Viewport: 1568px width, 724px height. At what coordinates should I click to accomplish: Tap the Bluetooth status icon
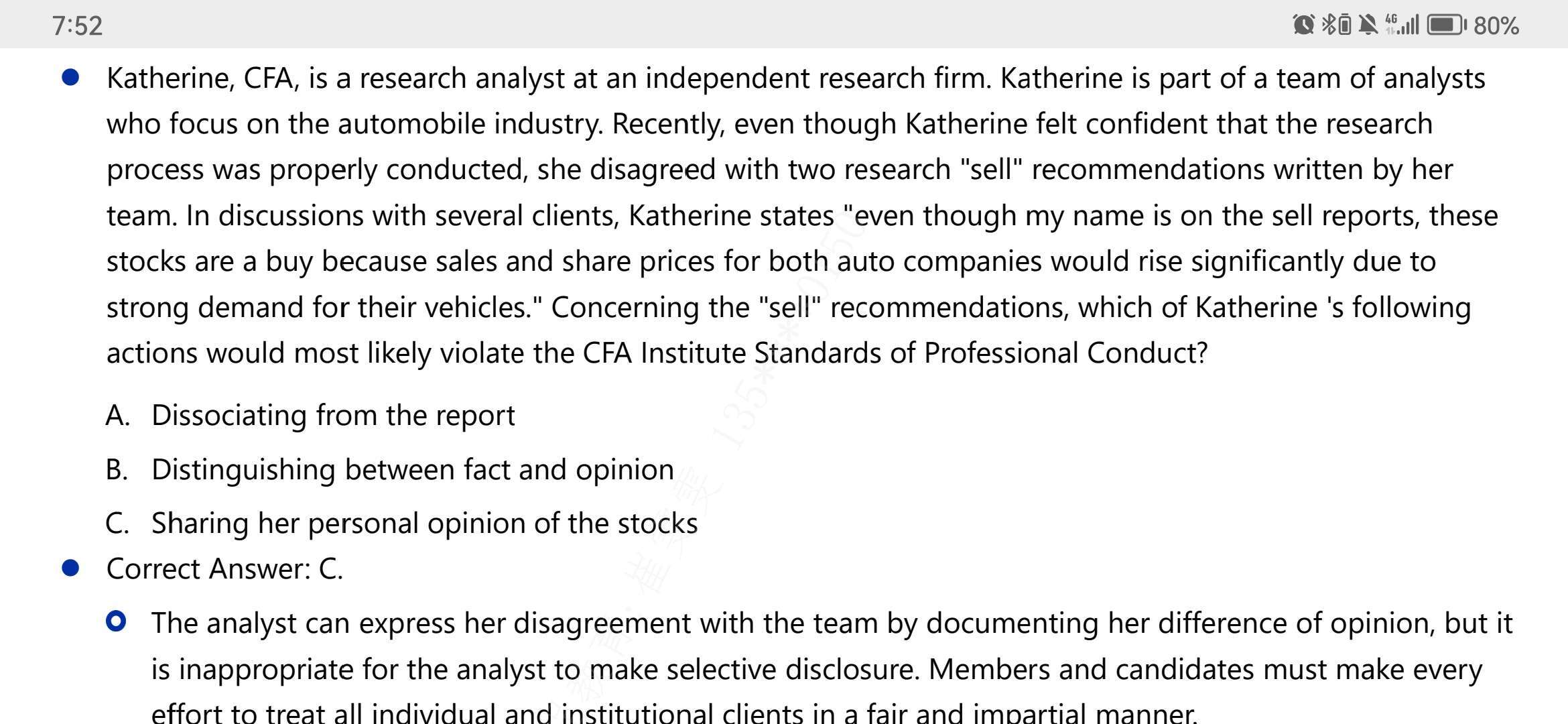click(1328, 25)
